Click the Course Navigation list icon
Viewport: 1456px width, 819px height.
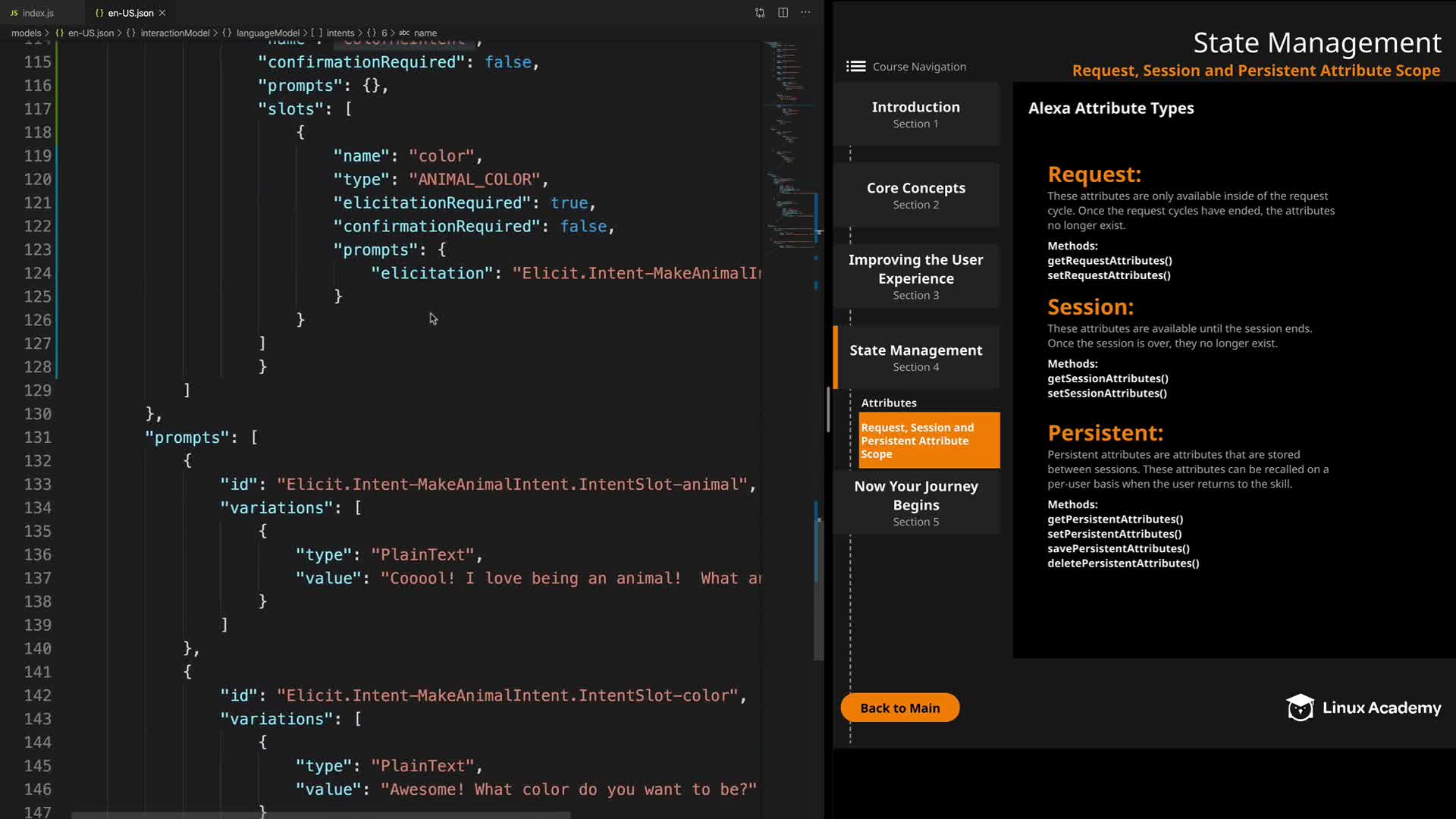point(855,67)
